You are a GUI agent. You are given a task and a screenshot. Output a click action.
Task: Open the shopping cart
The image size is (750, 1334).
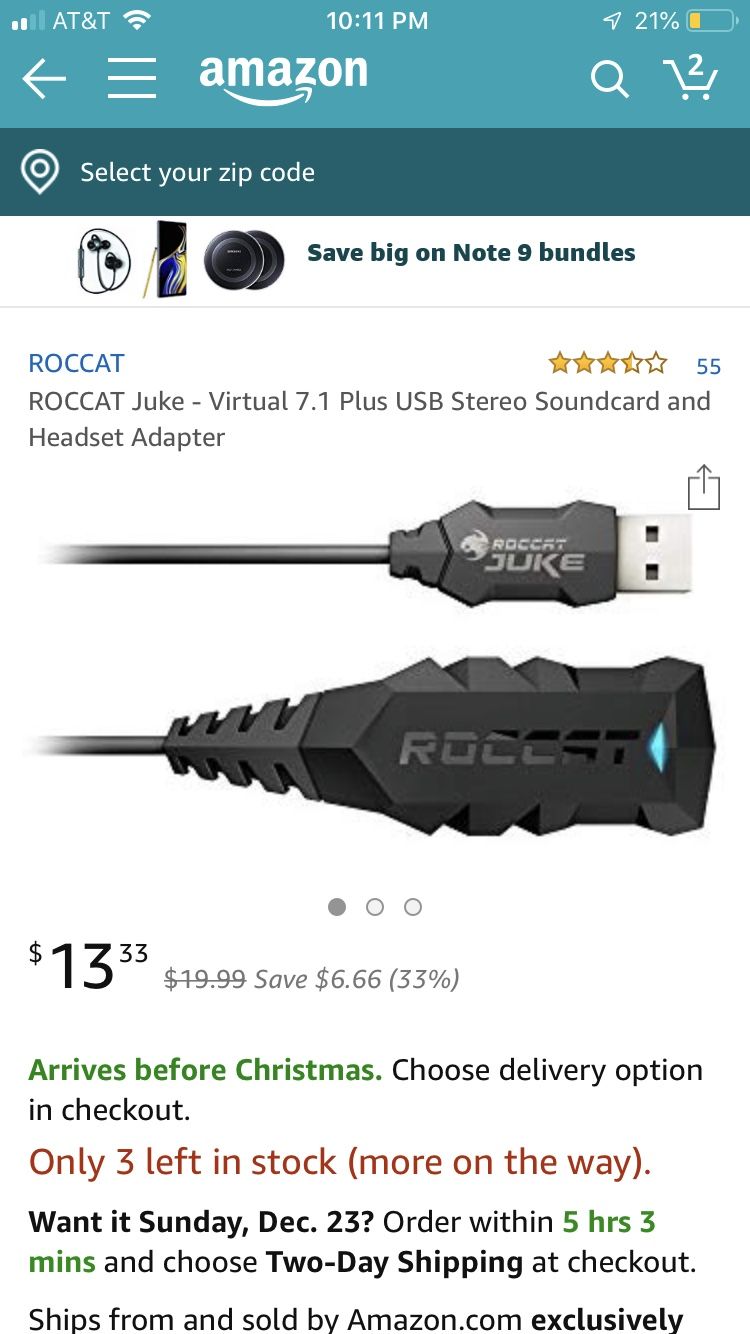coord(691,76)
